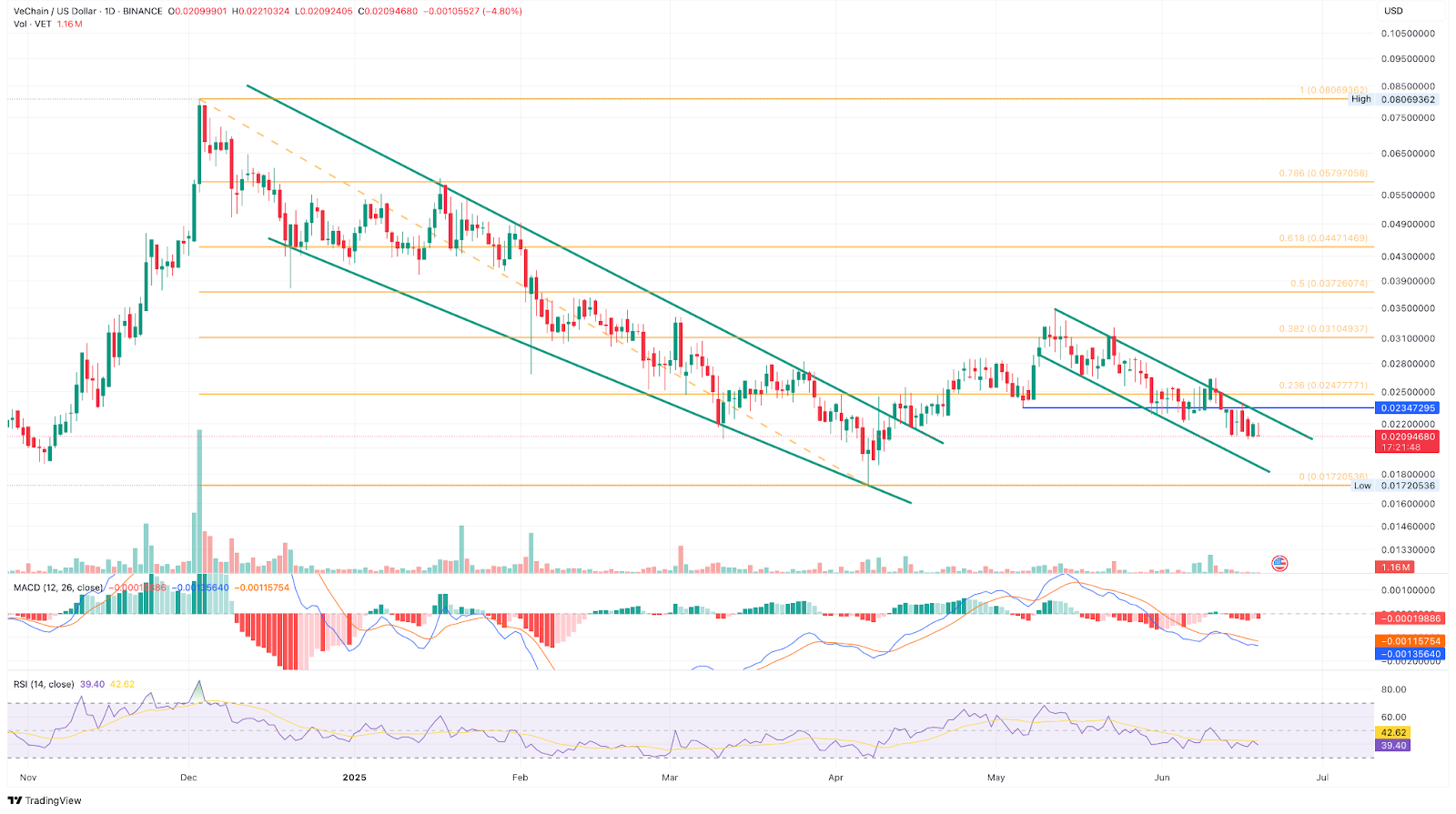Select the VeChain / US Dollar symbol title
Image resolution: width=1456 pixels, height=814 pixels.
click(58, 12)
